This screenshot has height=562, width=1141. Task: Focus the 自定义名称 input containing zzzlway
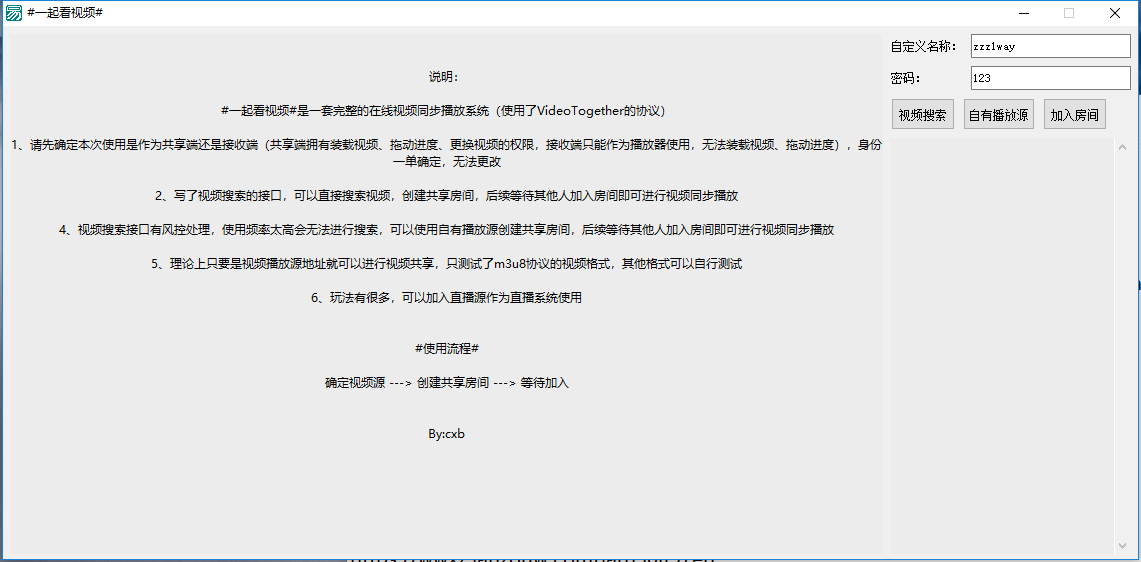(1049, 46)
